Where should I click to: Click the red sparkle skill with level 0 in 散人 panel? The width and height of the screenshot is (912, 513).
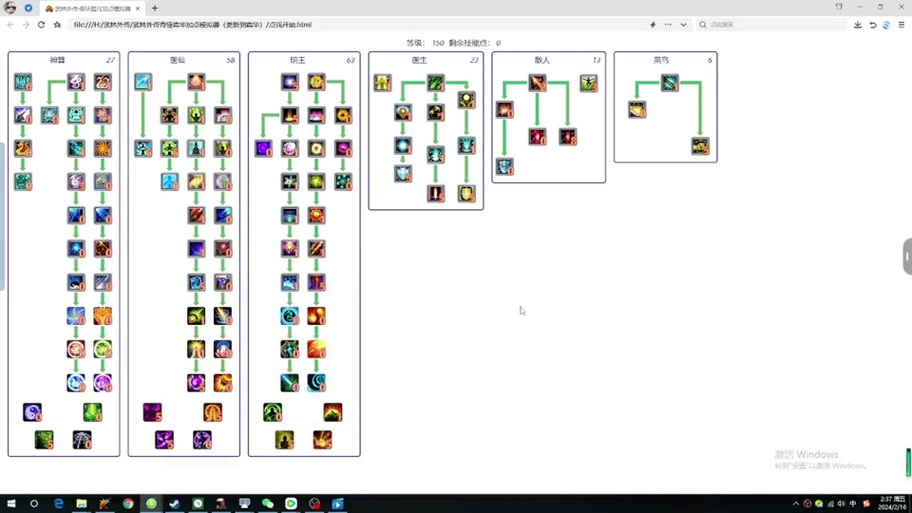tap(537, 137)
